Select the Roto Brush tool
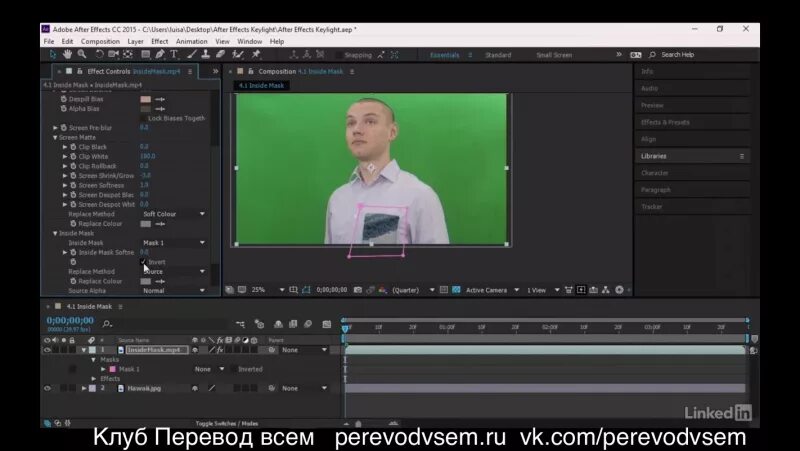The width and height of the screenshot is (800, 451). click(x=238, y=54)
